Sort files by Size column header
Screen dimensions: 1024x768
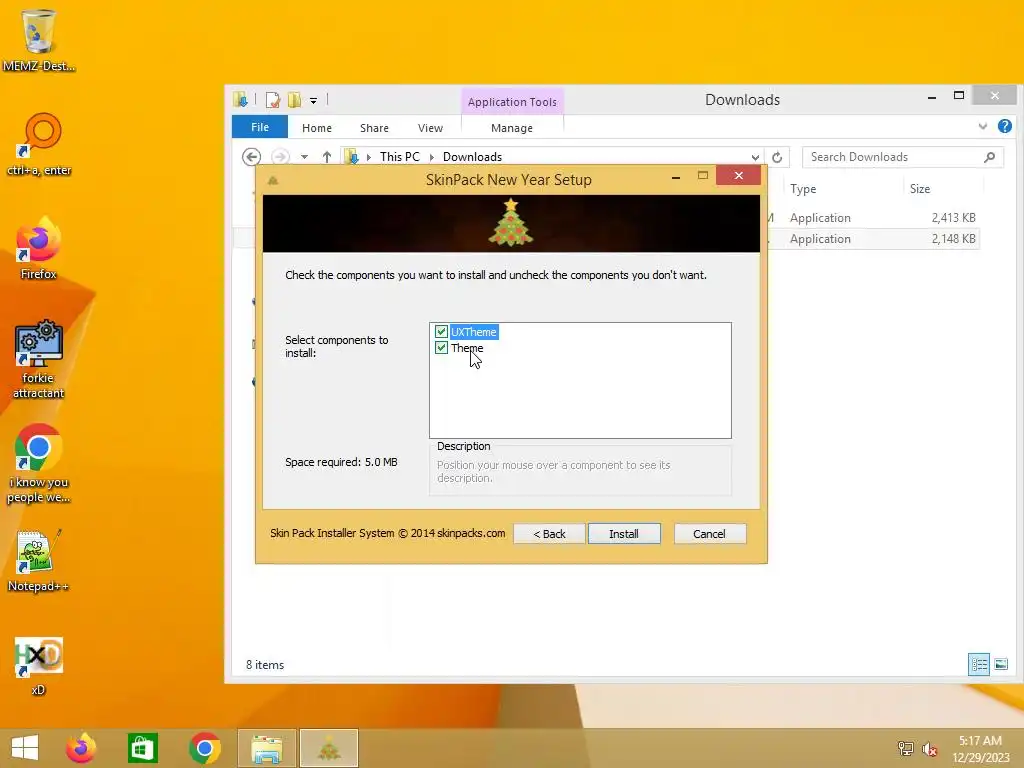click(920, 189)
